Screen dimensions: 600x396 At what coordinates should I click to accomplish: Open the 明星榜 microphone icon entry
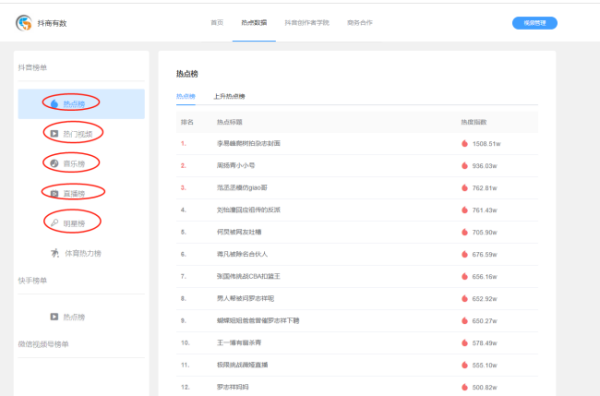54,223
